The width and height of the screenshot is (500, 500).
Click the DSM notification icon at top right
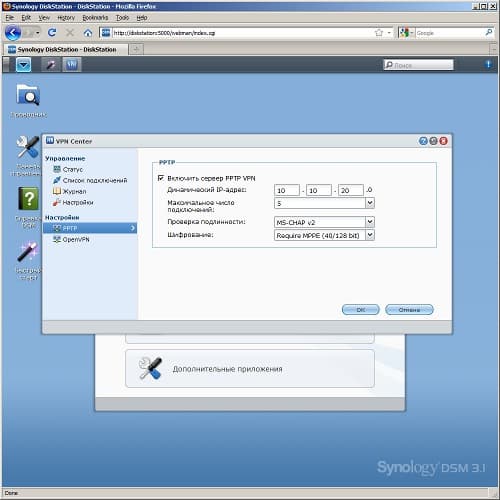(x=488, y=64)
